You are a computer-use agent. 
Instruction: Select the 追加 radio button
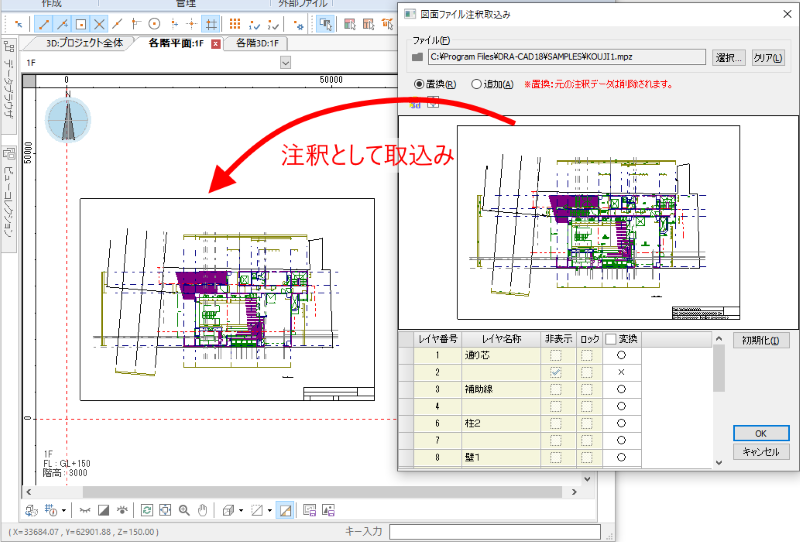click(476, 84)
